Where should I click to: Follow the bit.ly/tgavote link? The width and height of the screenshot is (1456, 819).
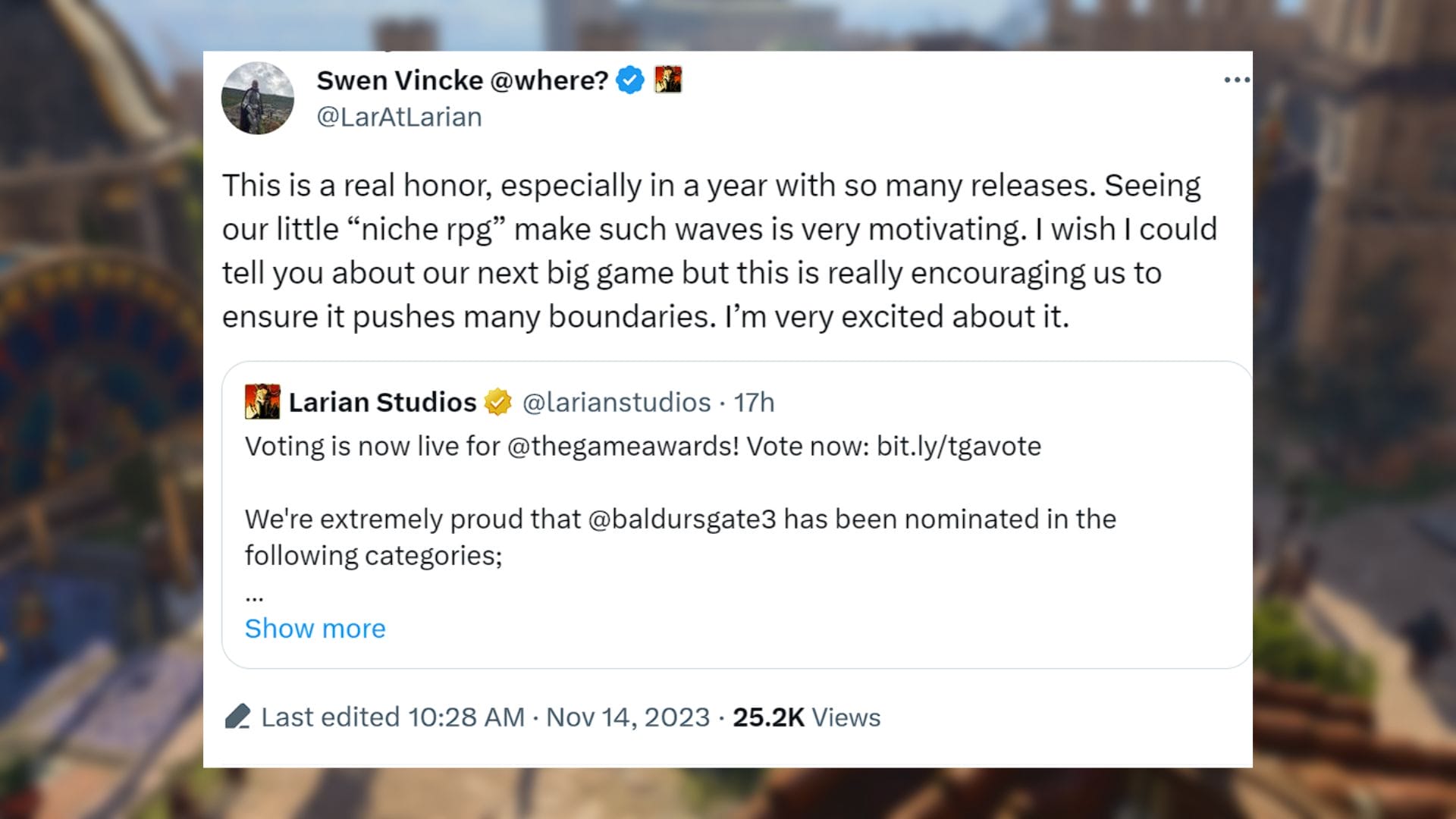coord(959,446)
